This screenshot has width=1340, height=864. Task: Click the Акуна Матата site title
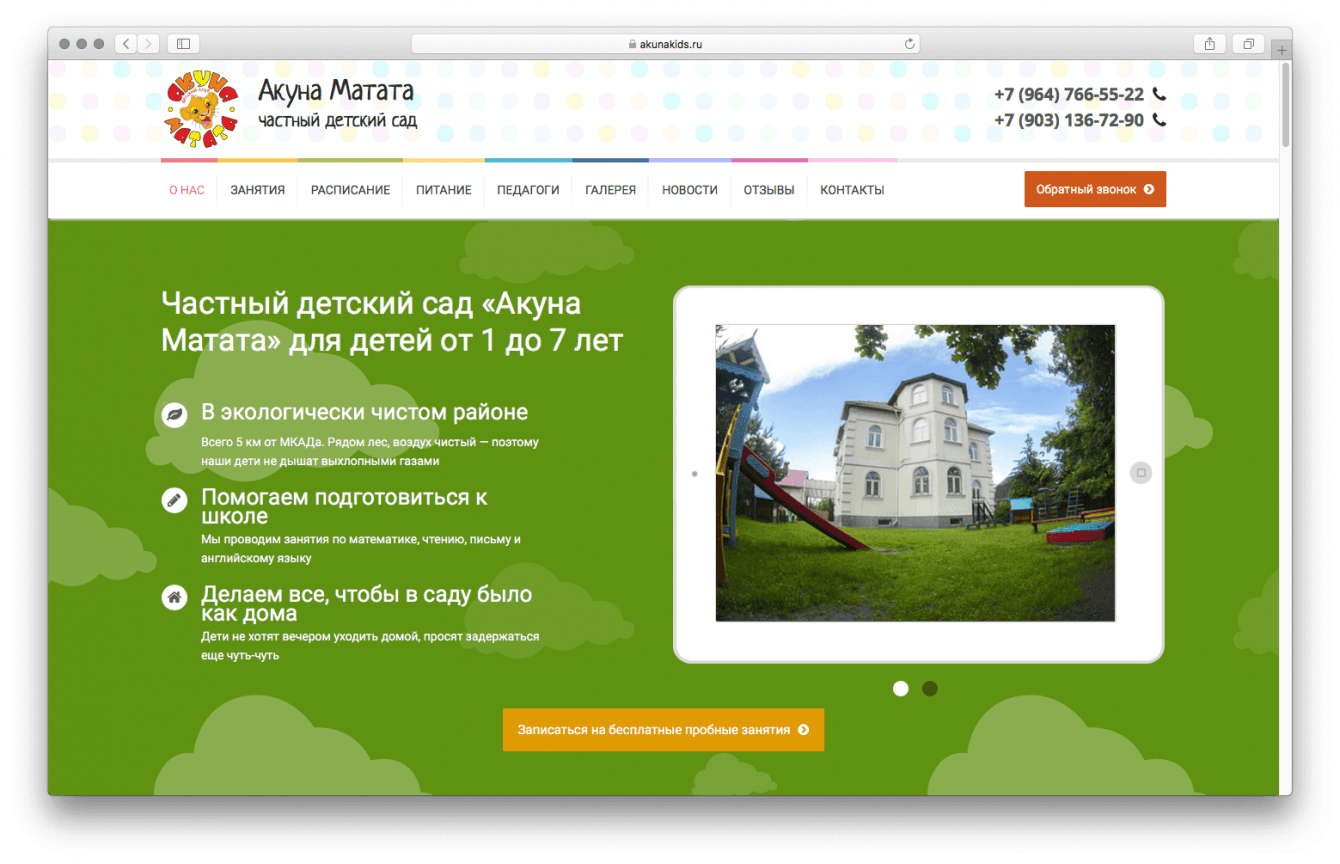(x=336, y=91)
